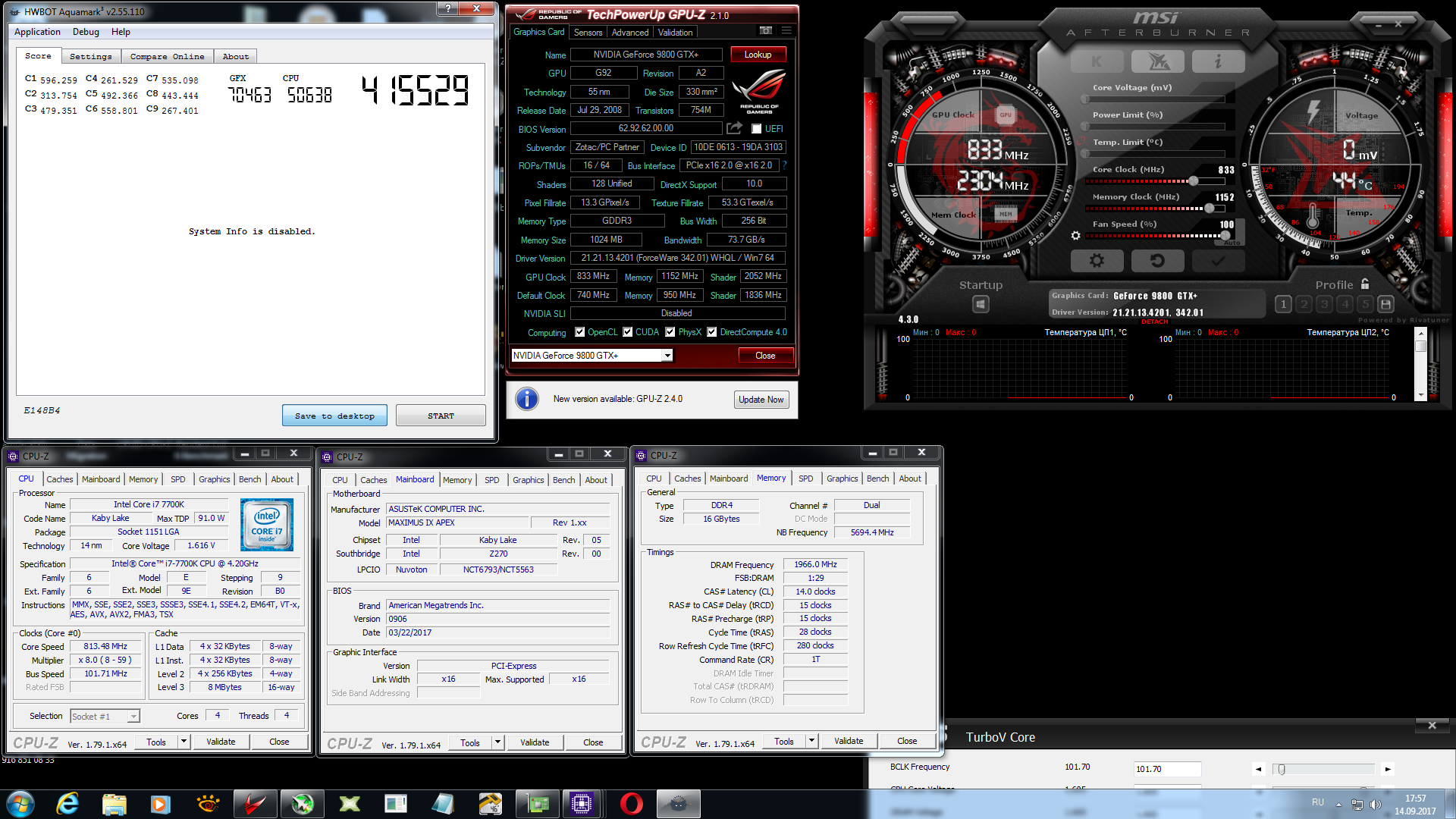Click START button in Aquamark
The width and height of the screenshot is (1456, 819).
441,416
